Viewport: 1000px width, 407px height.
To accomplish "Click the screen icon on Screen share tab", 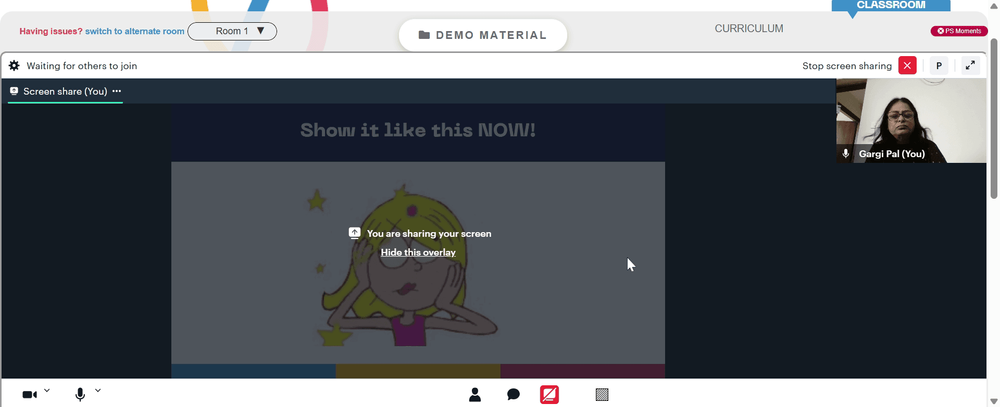I will (14, 91).
